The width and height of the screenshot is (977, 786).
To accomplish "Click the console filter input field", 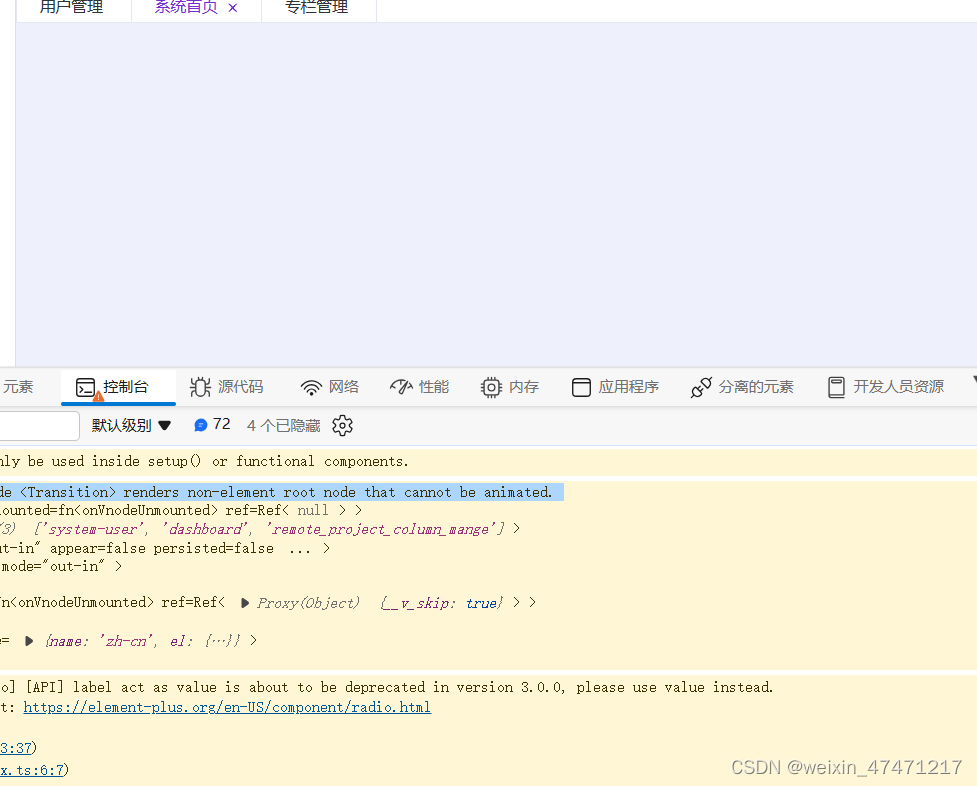I will [x=38, y=425].
